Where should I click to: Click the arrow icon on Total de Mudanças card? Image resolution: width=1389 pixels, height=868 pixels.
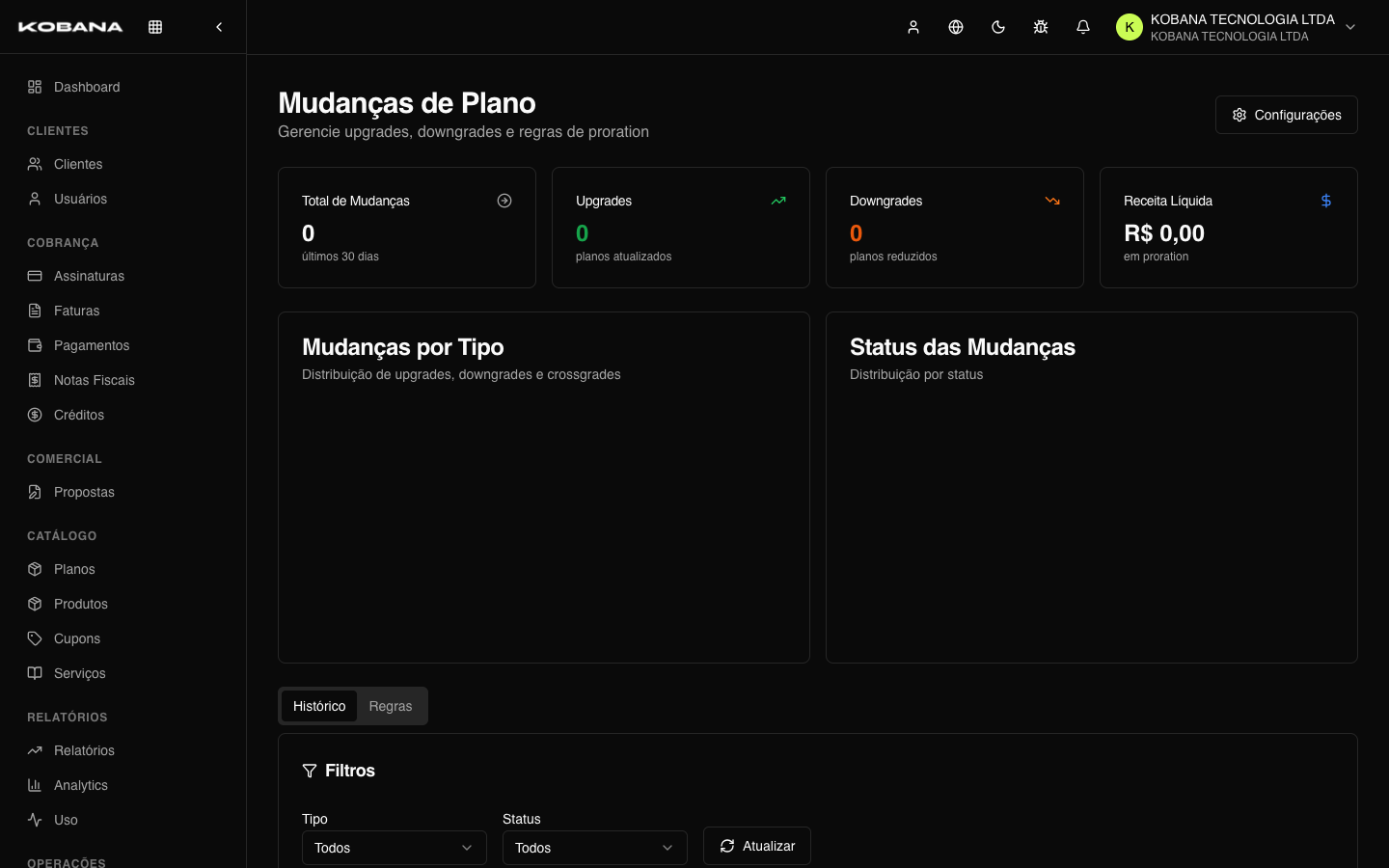coord(504,201)
